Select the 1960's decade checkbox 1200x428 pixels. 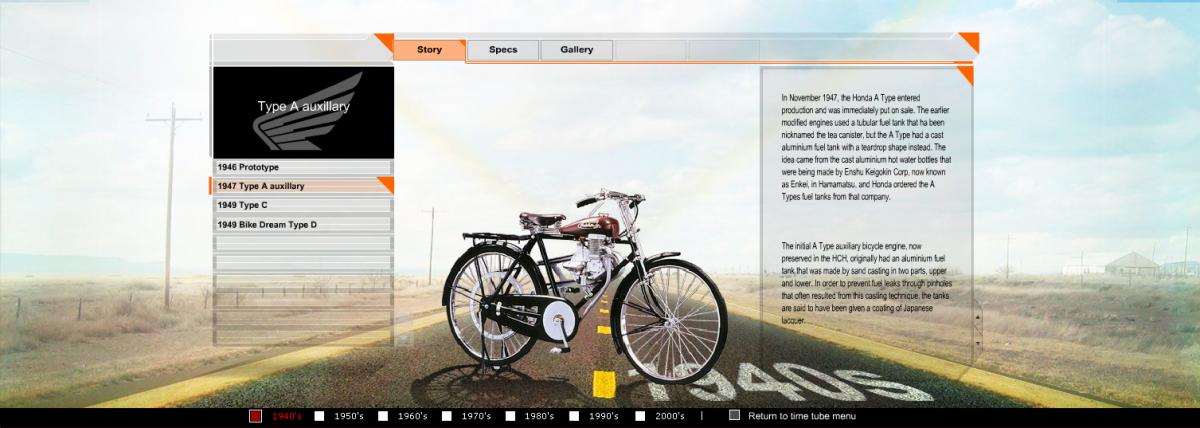383,416
